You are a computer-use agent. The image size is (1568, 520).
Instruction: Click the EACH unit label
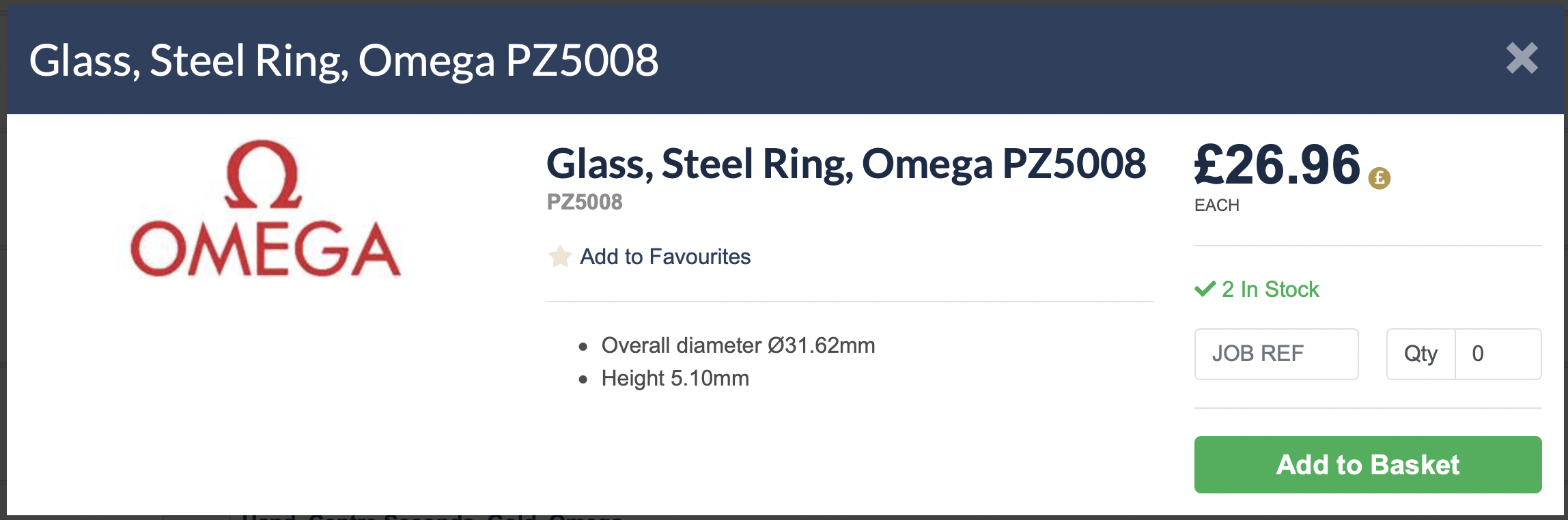pyautogui.click(x=1216, y=205)
